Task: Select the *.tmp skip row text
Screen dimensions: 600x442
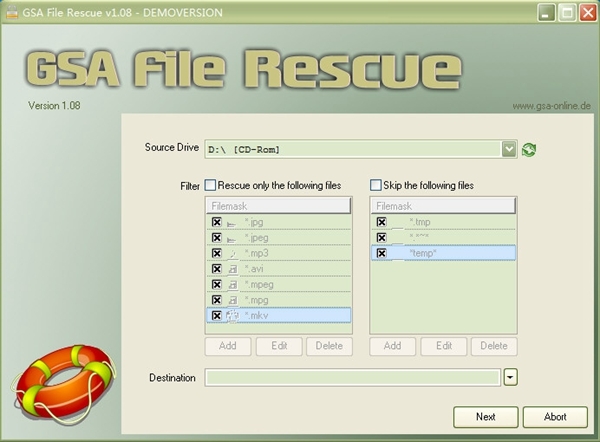Action: 420,222
